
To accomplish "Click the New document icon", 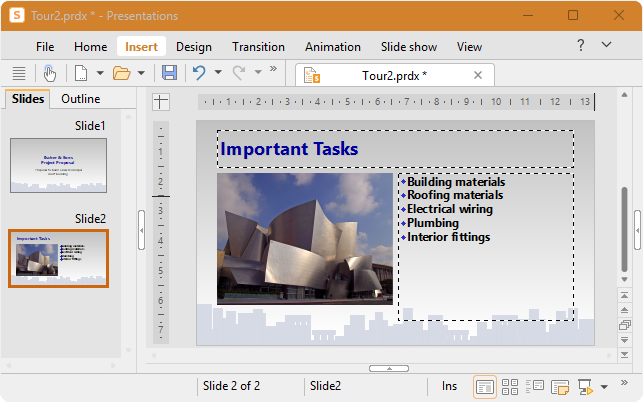I will [x=81, y=73].
